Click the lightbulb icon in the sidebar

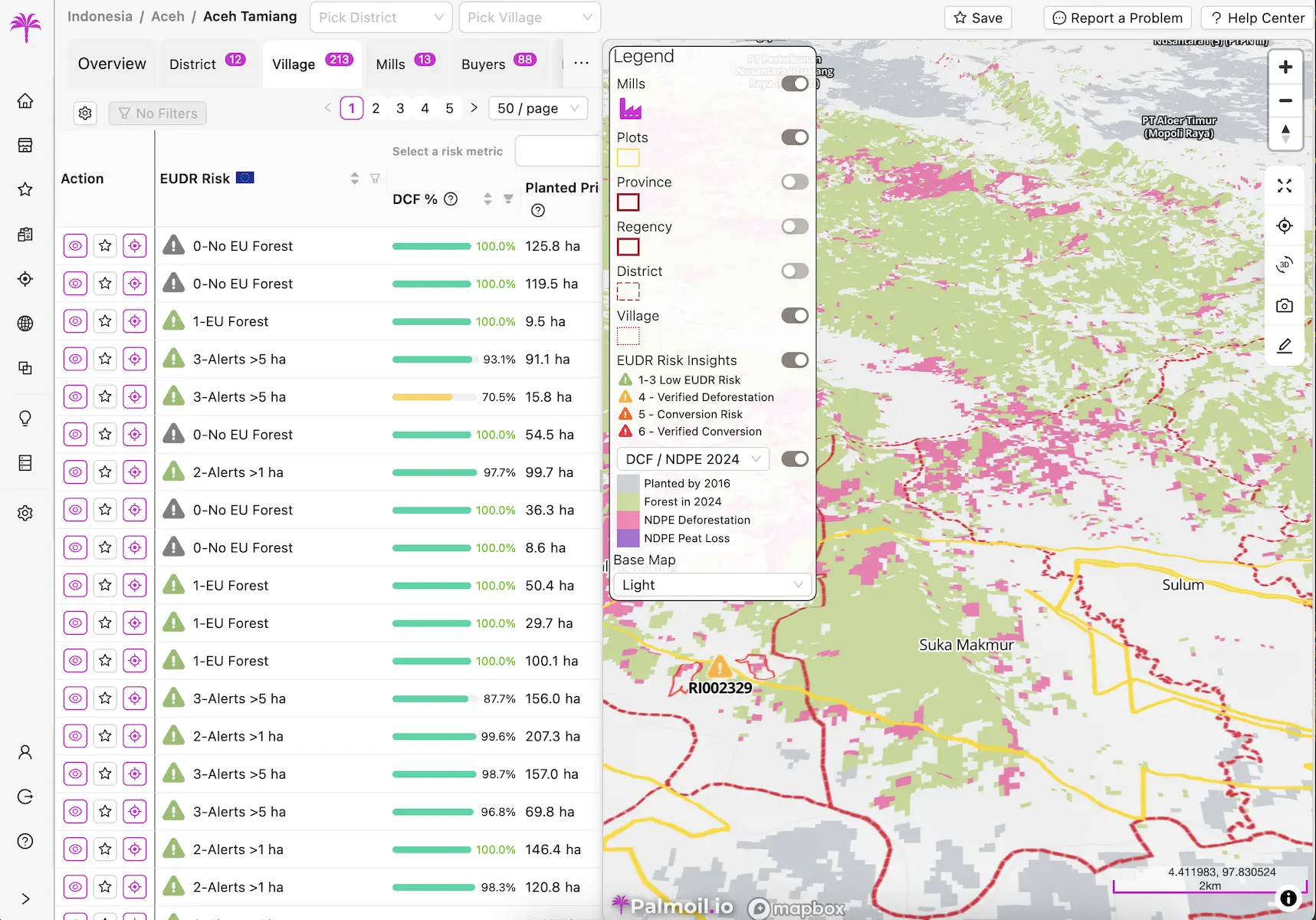tap(25, 418)
